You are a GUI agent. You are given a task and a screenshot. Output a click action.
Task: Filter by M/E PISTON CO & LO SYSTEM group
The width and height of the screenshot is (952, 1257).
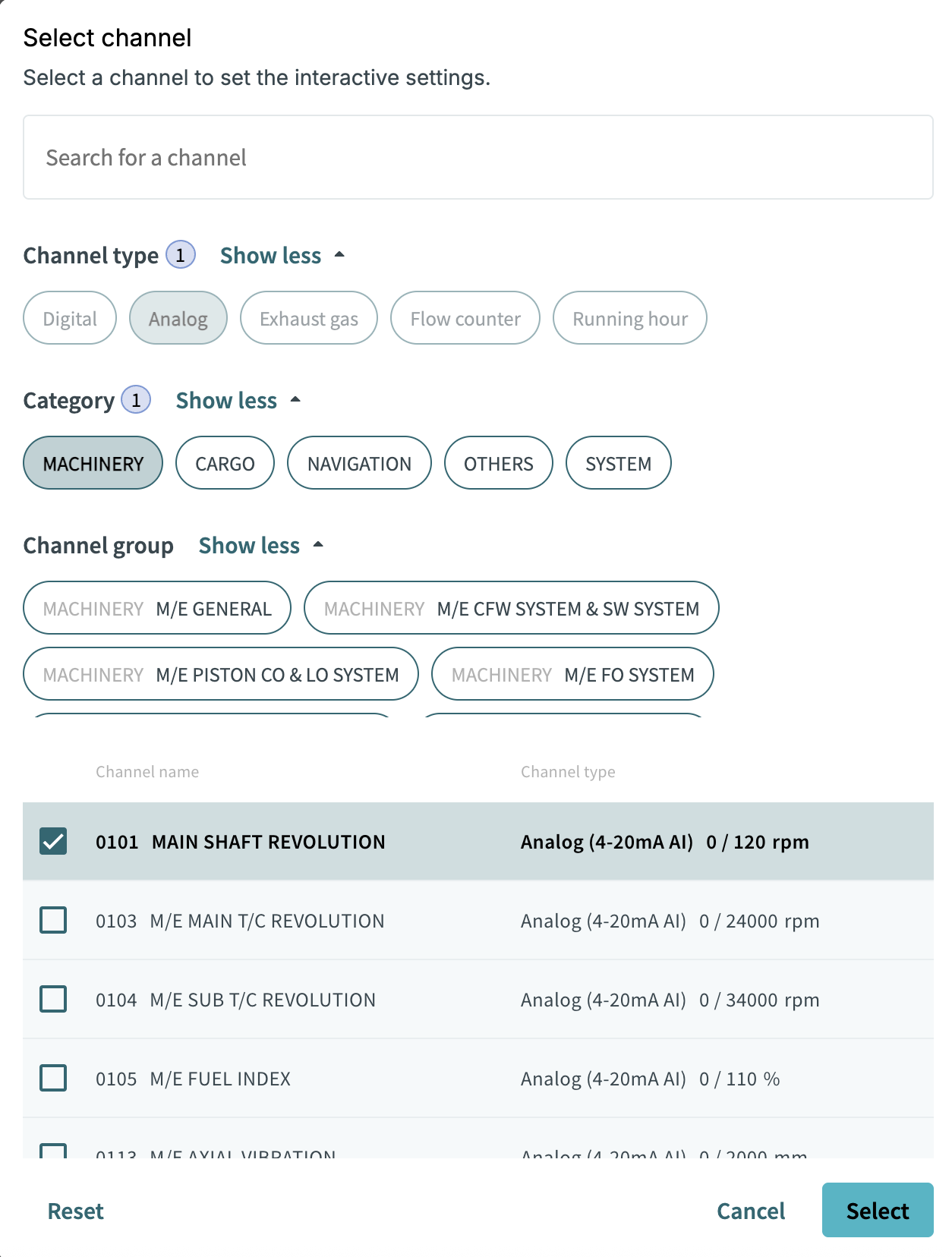tap(221, 674)
